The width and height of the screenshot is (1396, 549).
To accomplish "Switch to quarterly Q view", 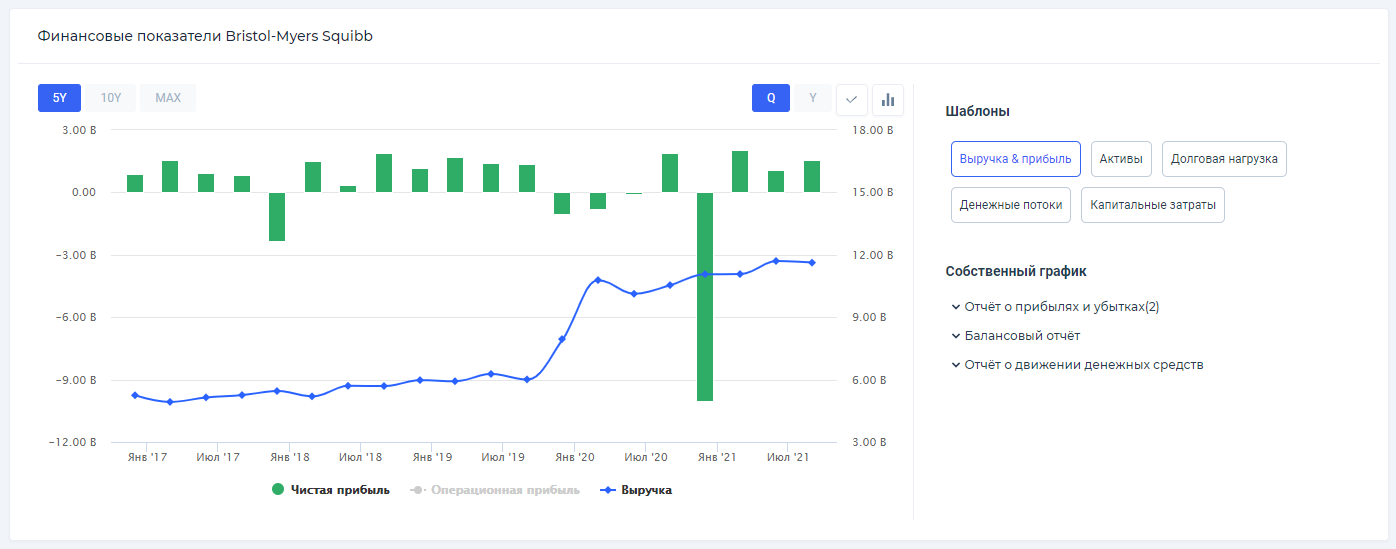I will 771,98.
